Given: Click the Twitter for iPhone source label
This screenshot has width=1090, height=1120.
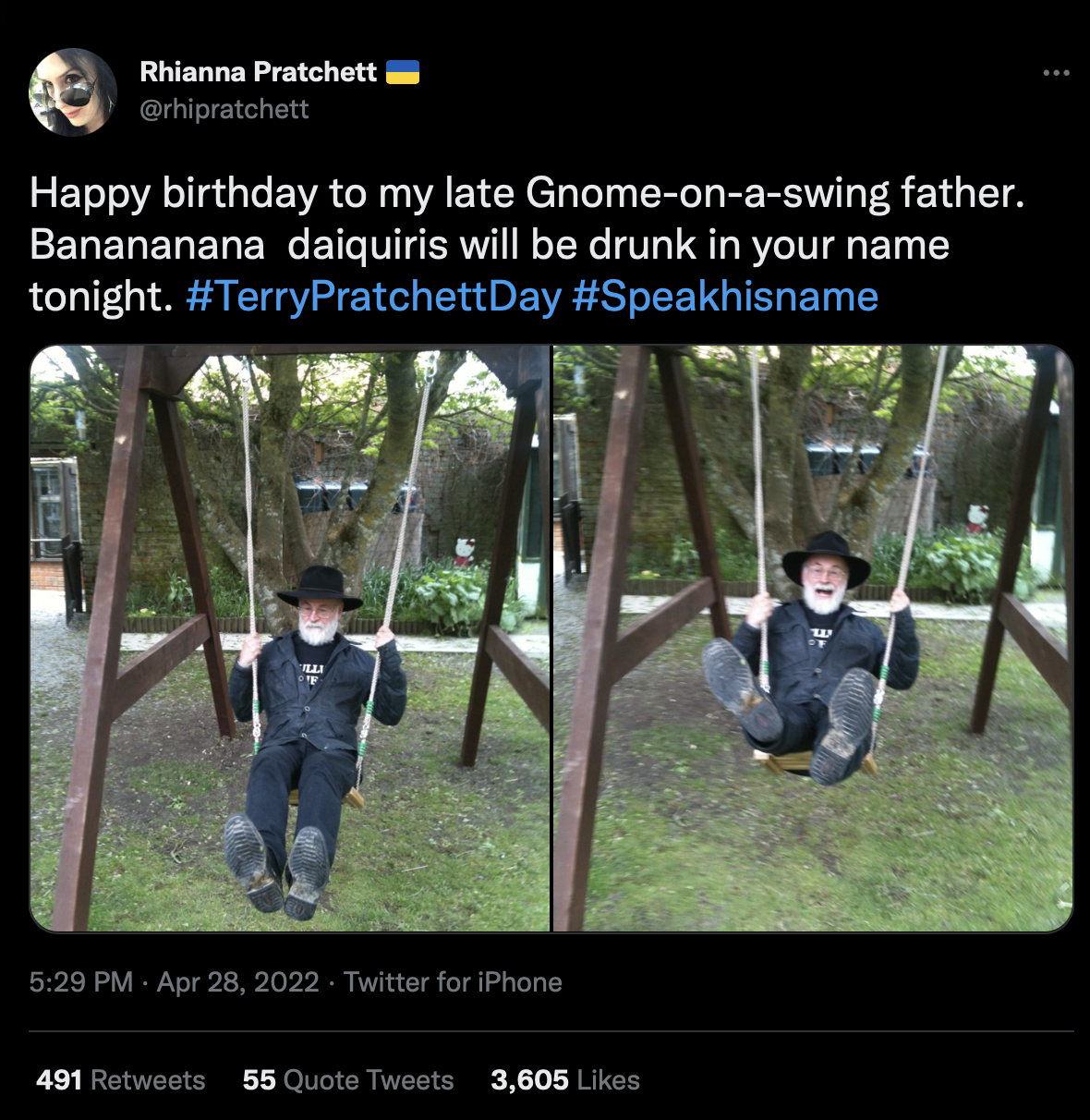Looking at the screenshot, I should (x=453, y=981).
